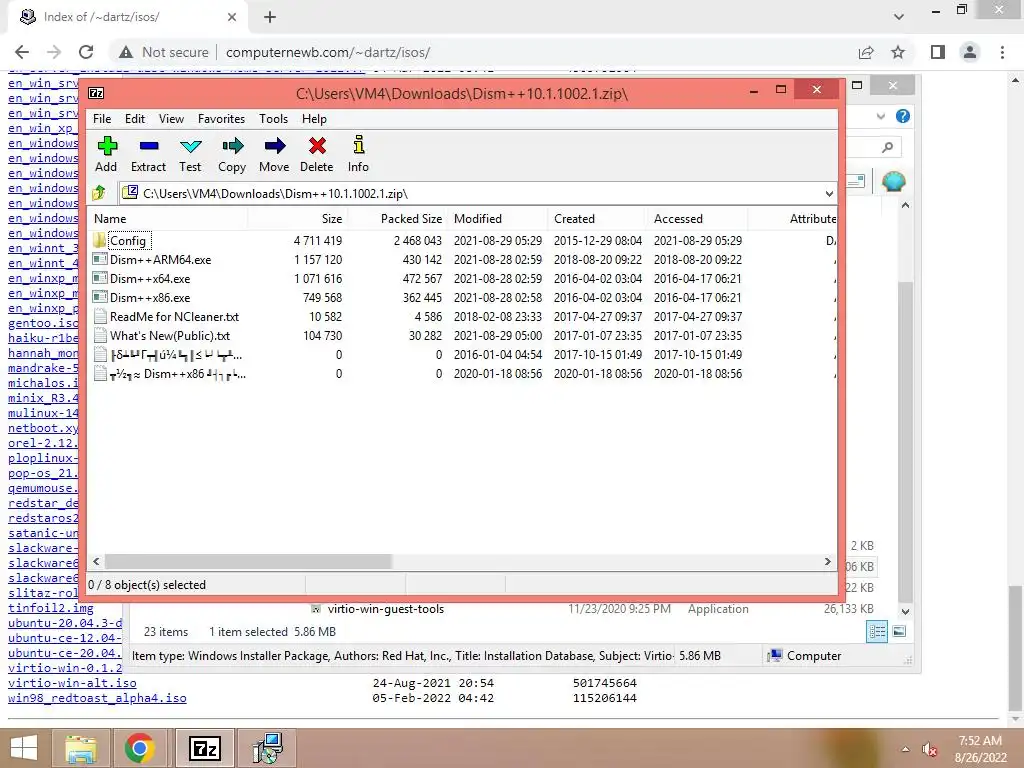Expand the Explorer ribbon chevron
Viewport: 1024px width, 768px height.
pyautogui.click(x=881, y=116)
